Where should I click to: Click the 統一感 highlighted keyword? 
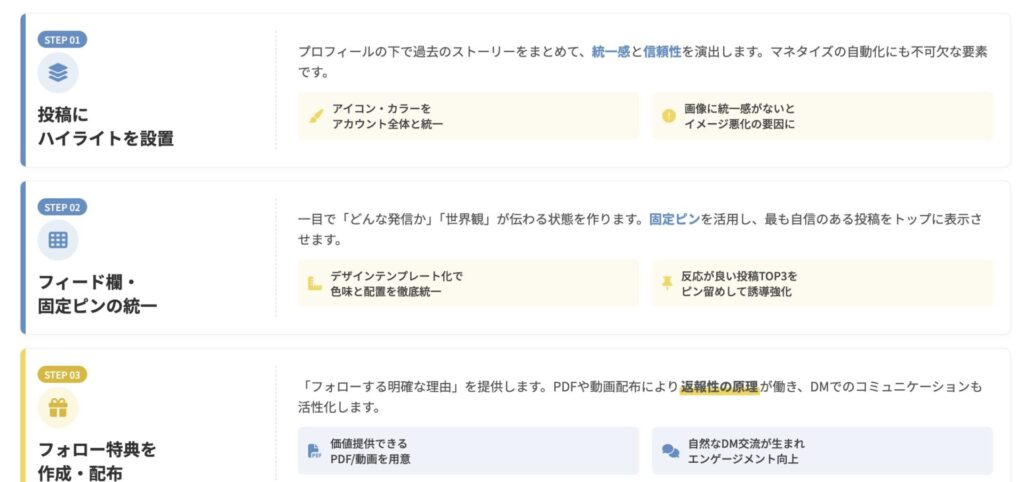(x=610, y=51)
